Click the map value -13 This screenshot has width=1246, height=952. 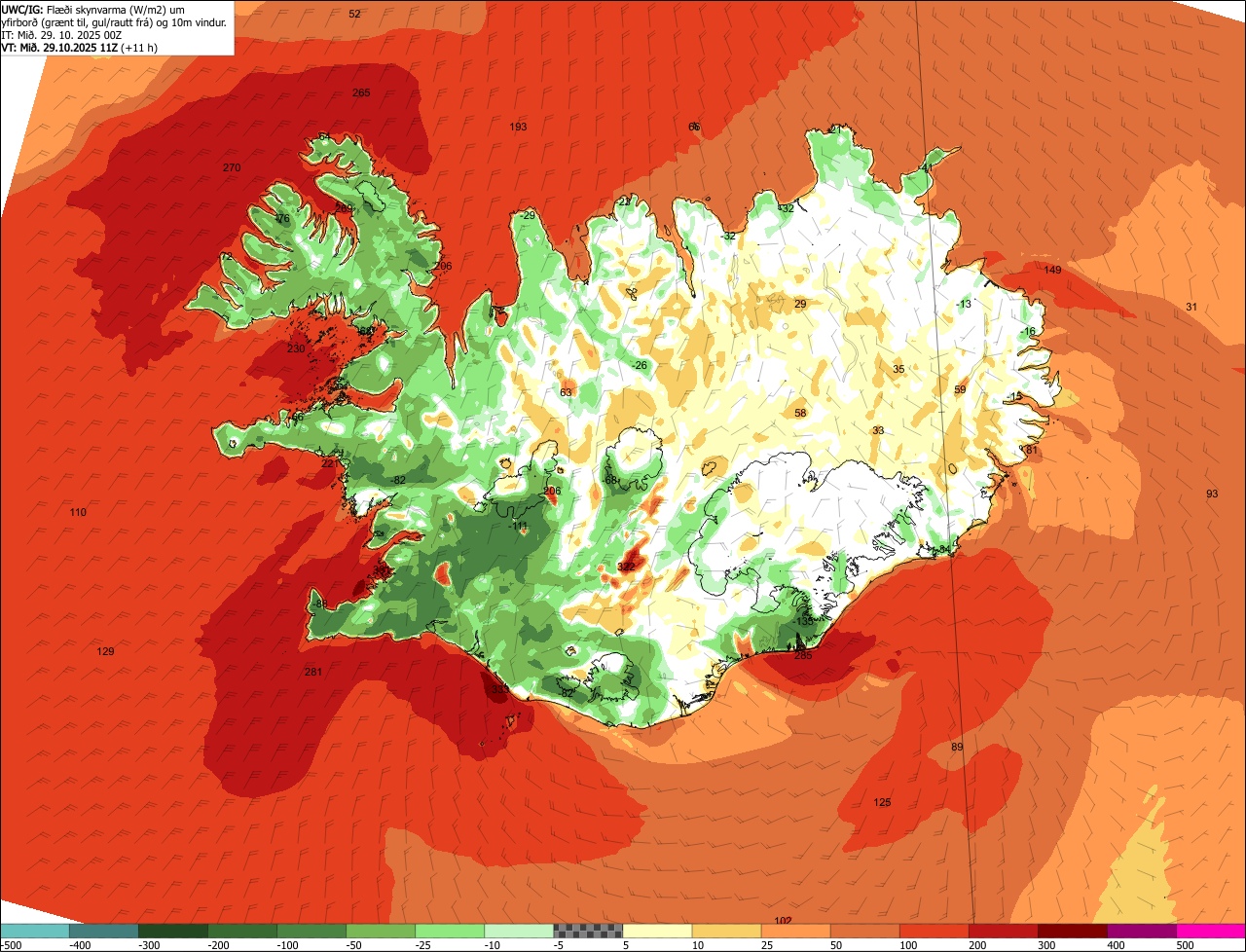pos(963,304)
